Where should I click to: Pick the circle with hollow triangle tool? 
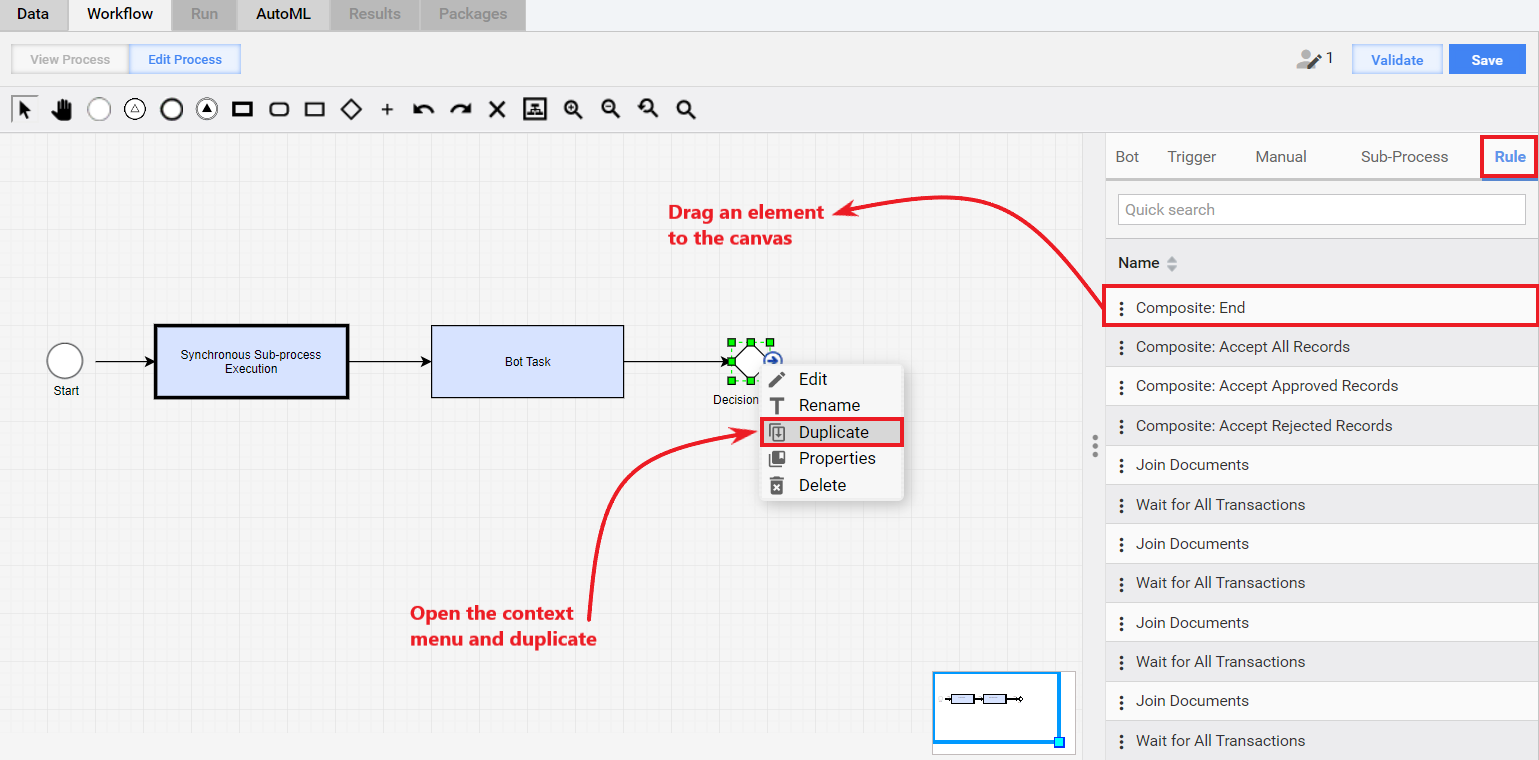135,109
